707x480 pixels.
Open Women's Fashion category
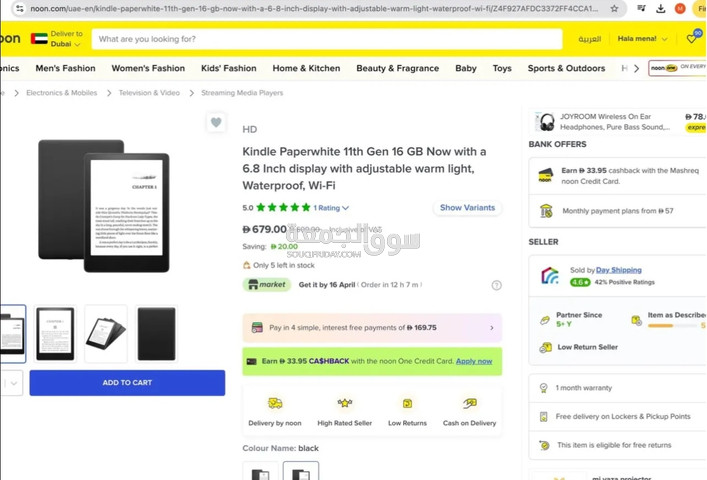(x=148, y=68)
